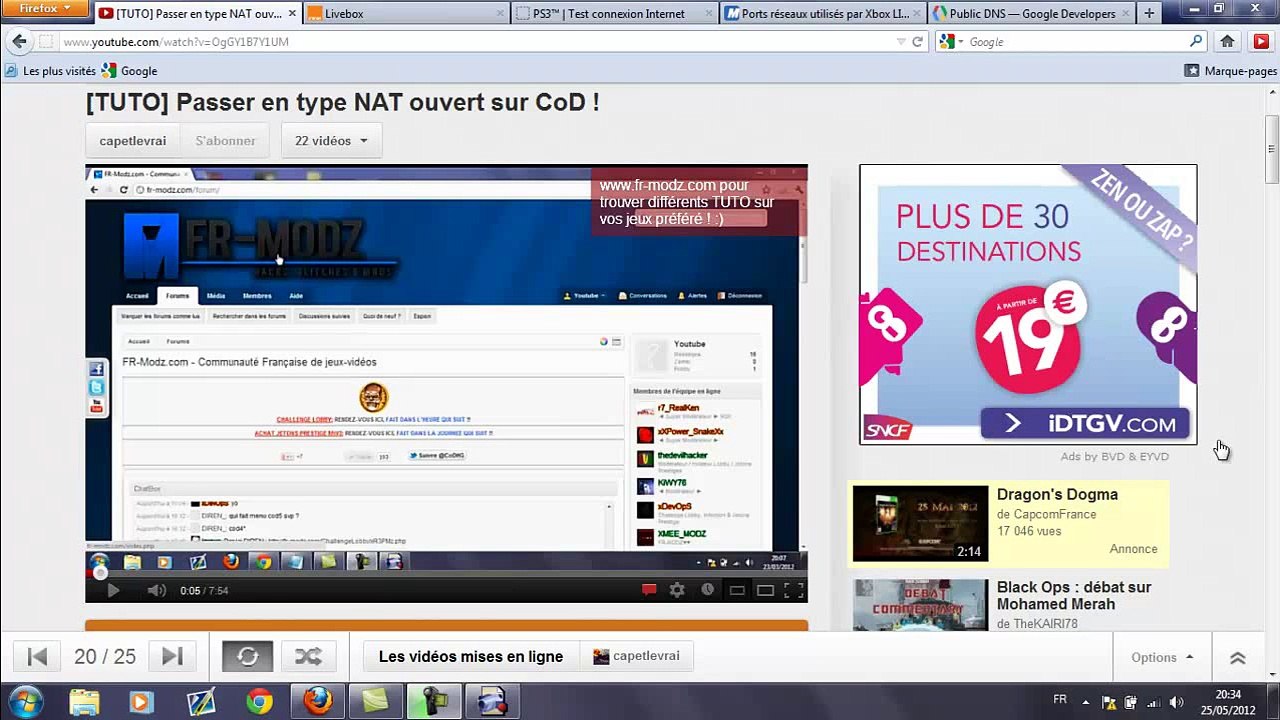Click the iDTGV.com advertisement banner

[x=1028, y=304]
